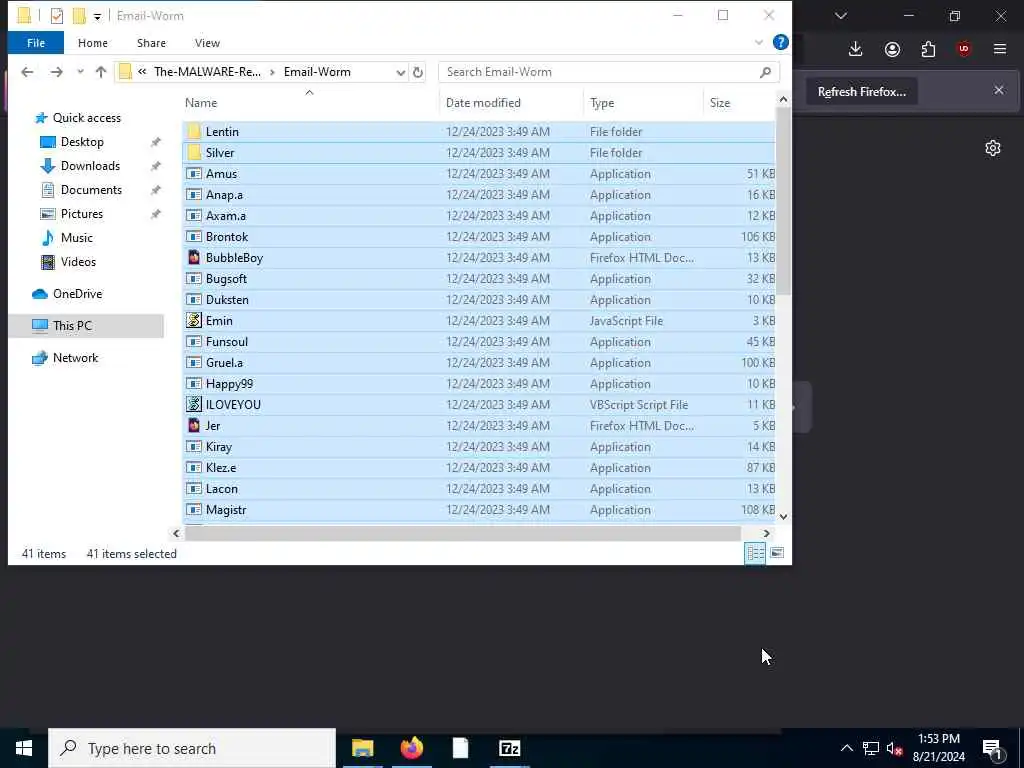Select Quick access in navigation pane
The width and height of the screenshot is (1024, 768).
click(x=86, y=118)
